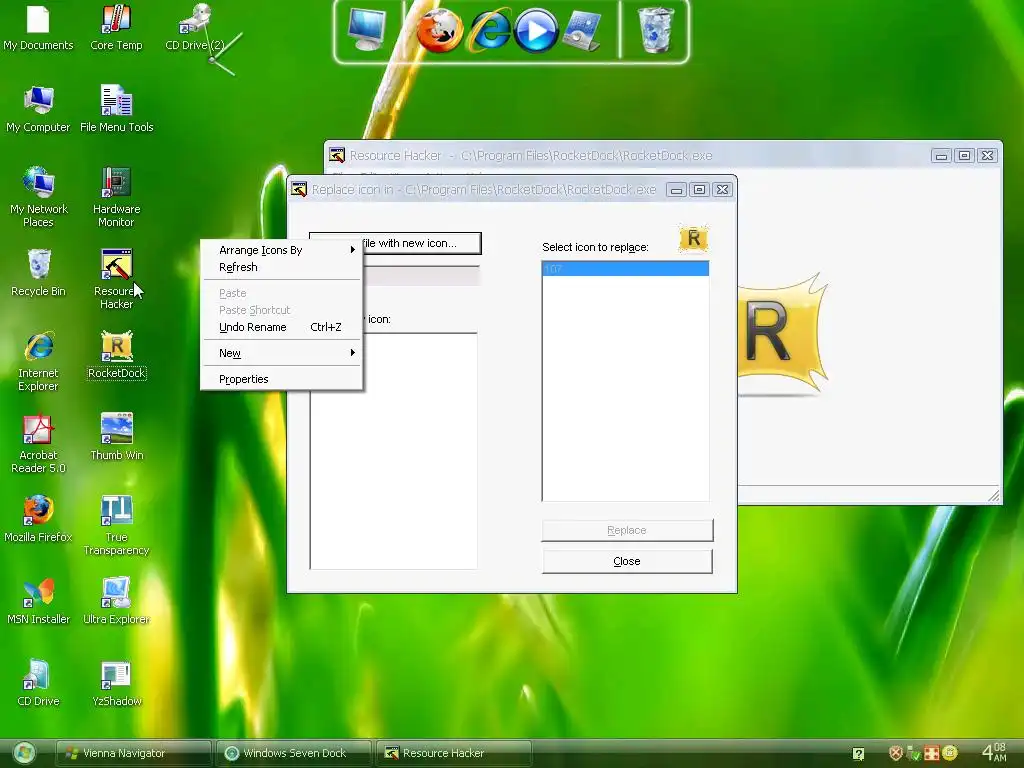Switch to Vienna Navigator taskbar item
1024x768 pixels.
[133, 753]
